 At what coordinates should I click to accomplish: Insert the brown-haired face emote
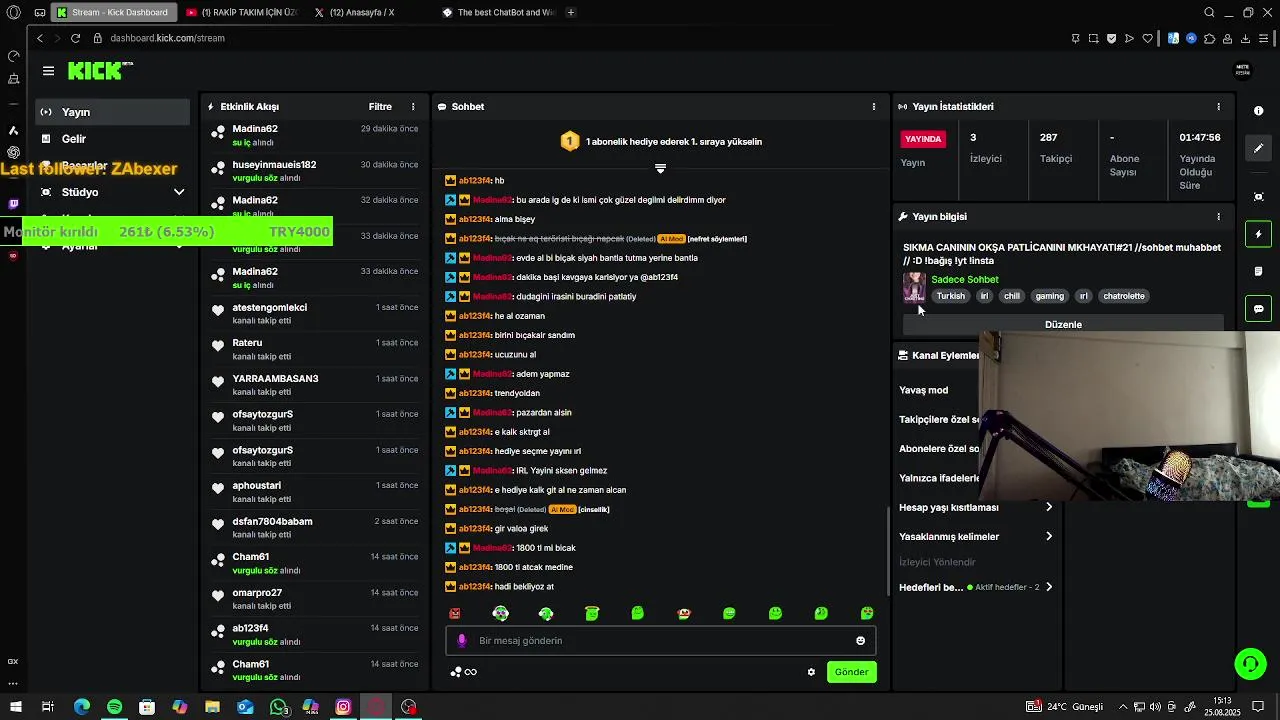coord(684,613)
